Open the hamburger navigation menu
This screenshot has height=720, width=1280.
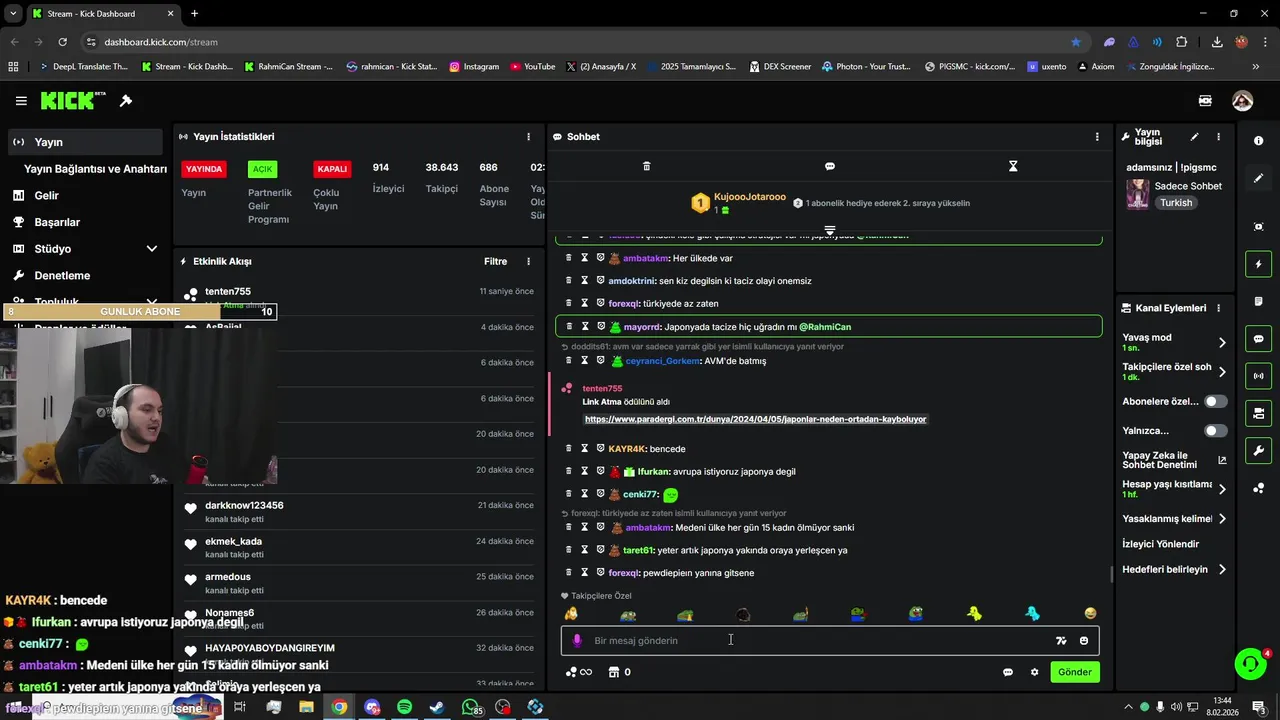tap(21, 101)
